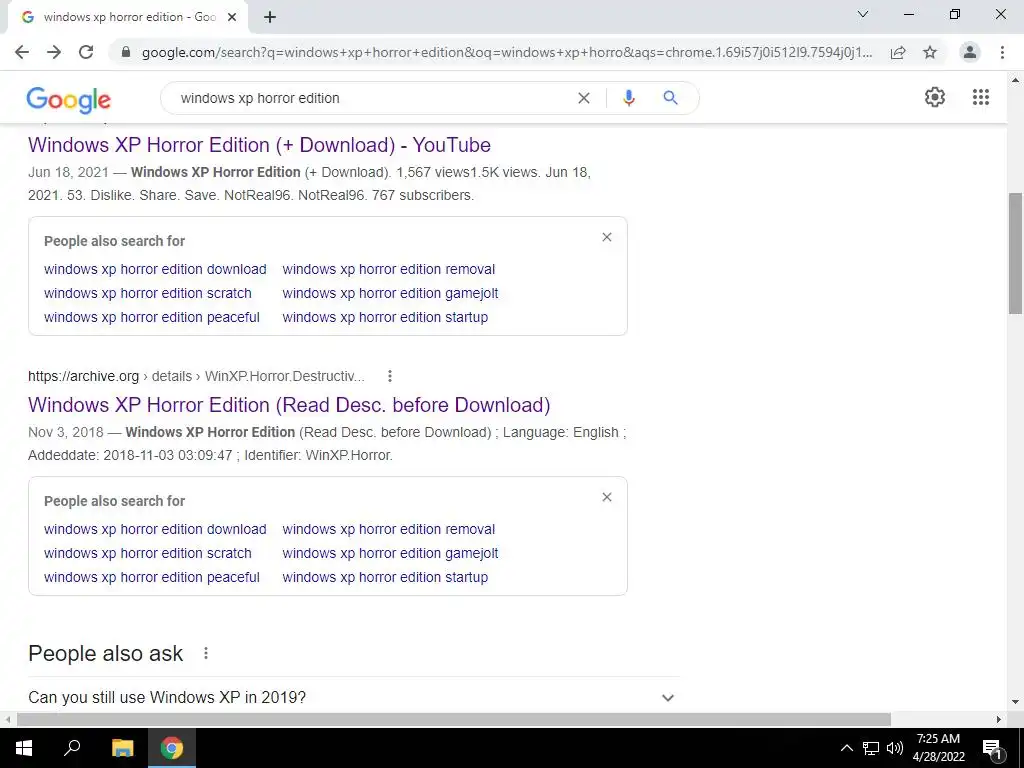
Task: Click the horizontal scrollbar thumb
Action: pyautogui.click(x=454, y=719)
